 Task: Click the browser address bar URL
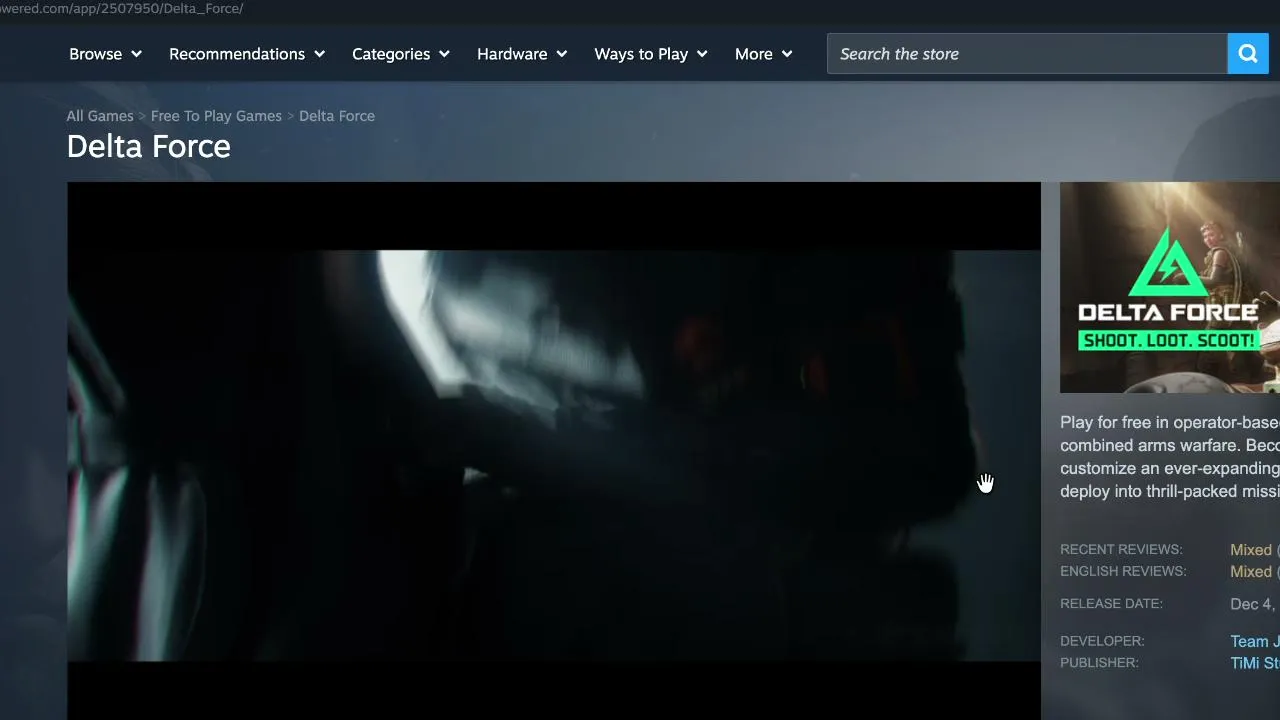pyautogui.click(x=122, y=9)
